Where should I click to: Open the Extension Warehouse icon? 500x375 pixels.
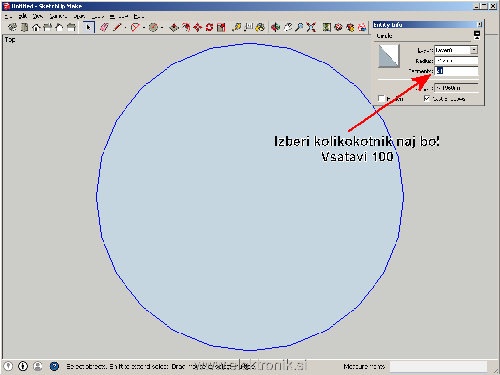tap(350, 27)
